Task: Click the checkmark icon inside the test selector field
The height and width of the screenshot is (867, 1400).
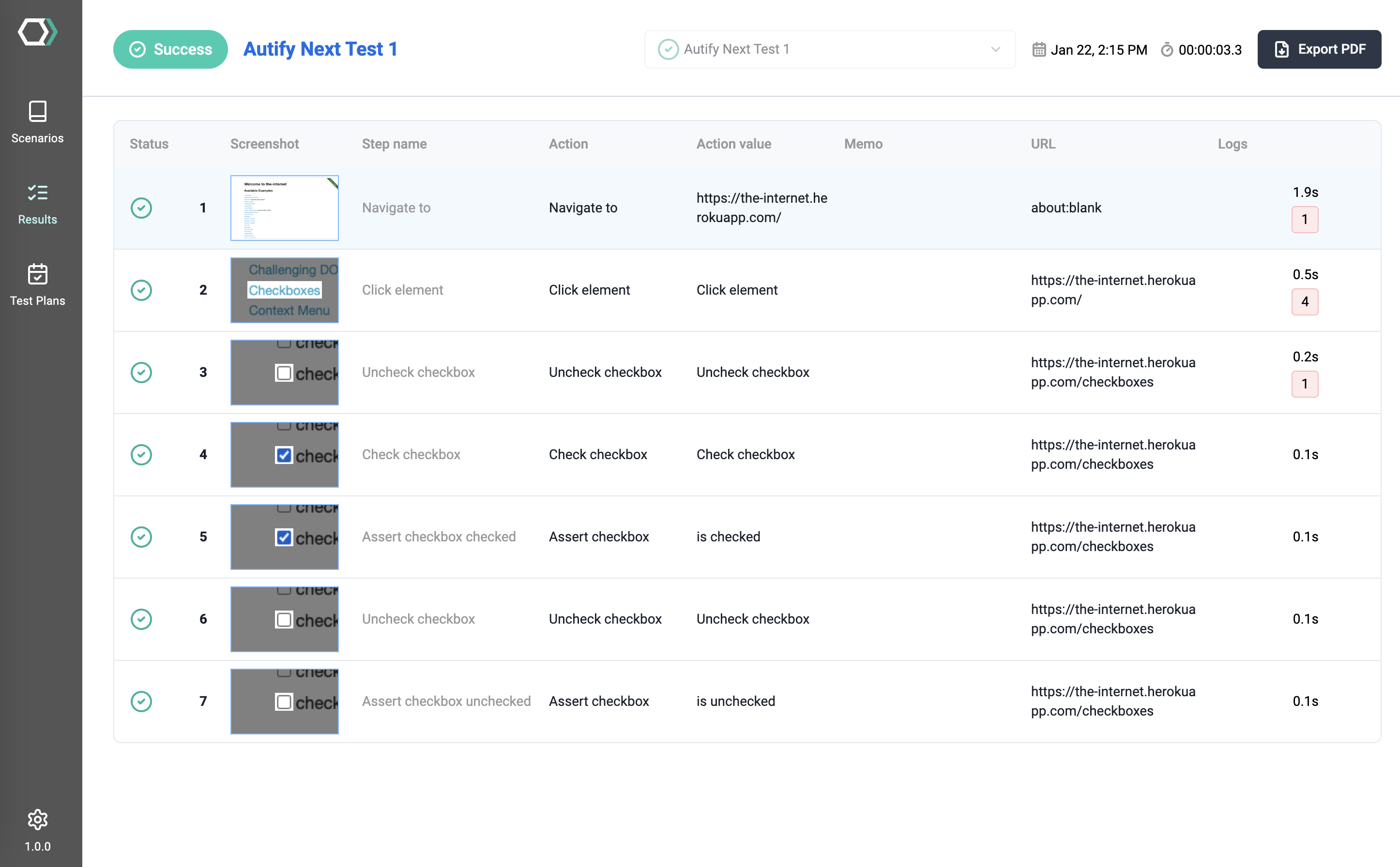Action: tap(669, 49)
